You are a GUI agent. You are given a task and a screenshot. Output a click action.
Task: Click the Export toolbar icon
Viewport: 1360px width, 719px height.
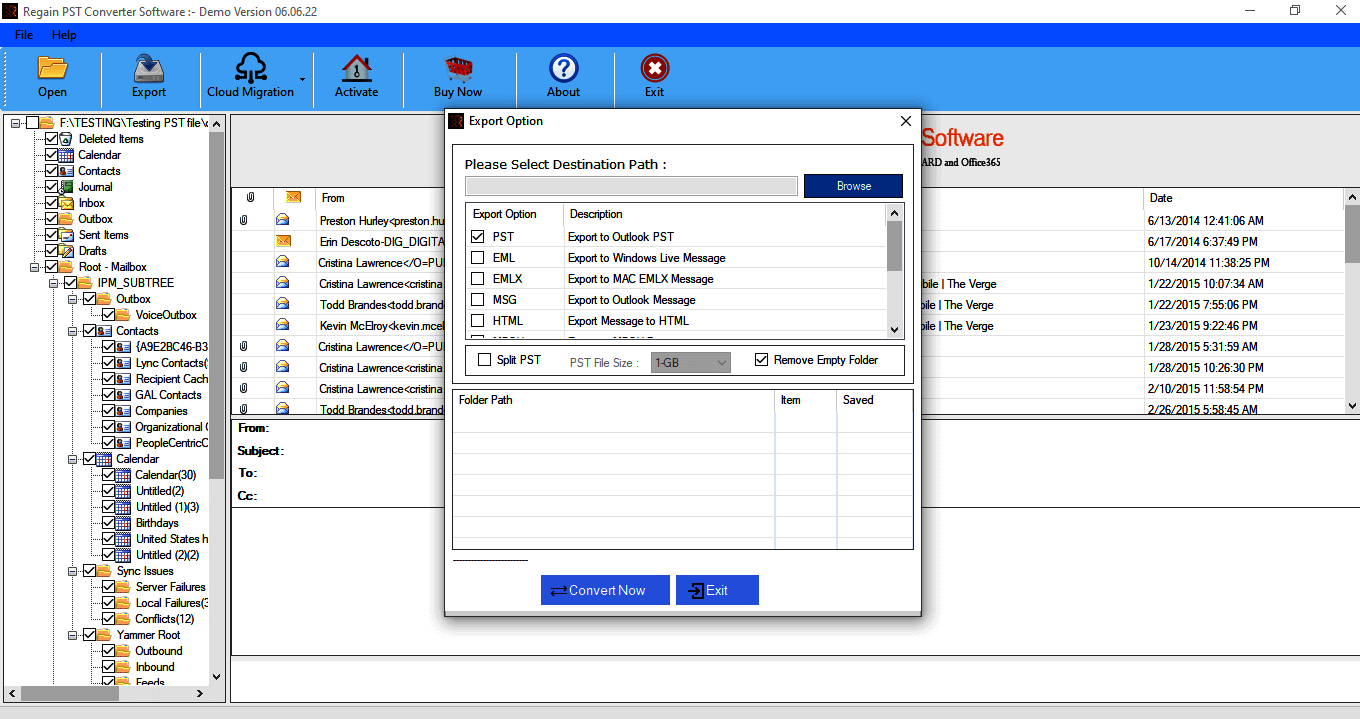coord(149,68)
